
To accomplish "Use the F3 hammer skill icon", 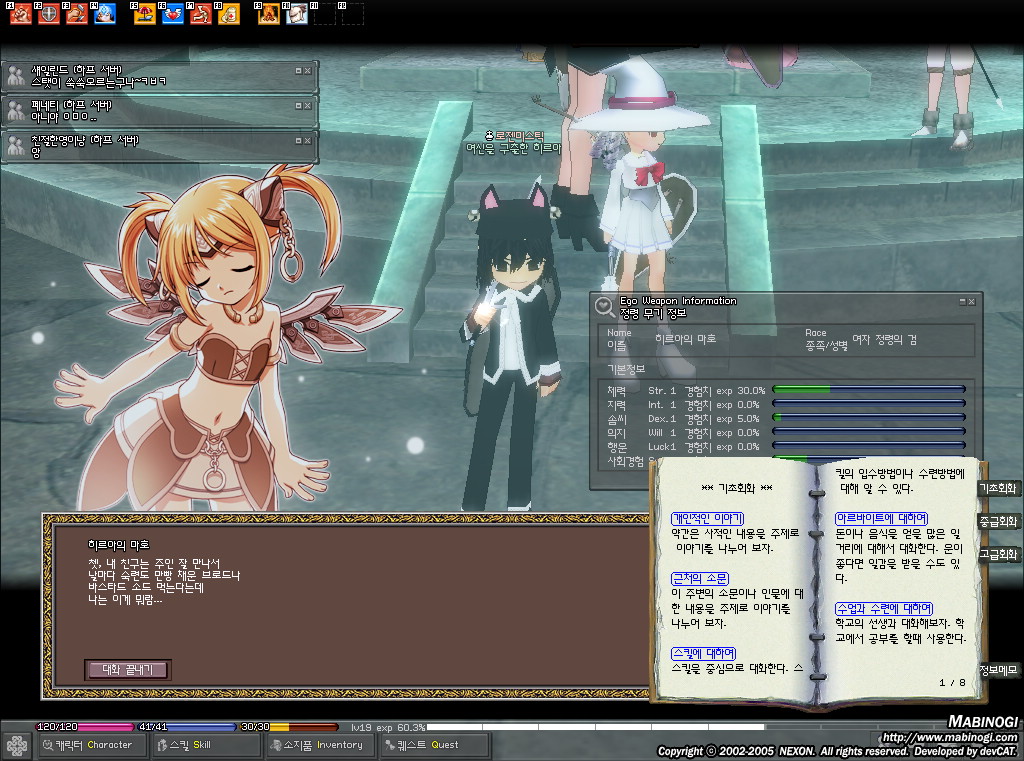I will point(76,14).
